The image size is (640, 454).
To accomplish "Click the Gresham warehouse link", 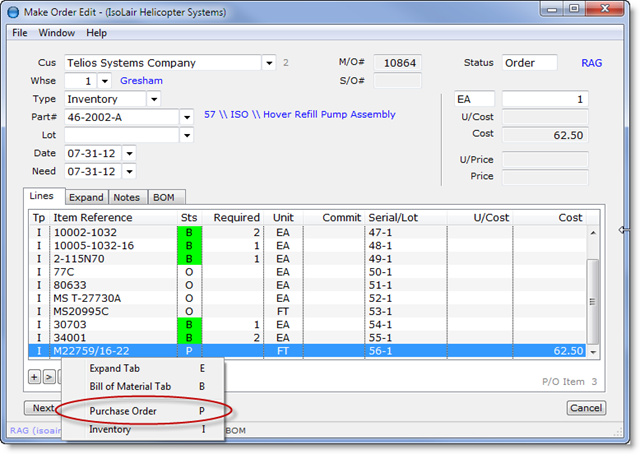I will pos(141,81).
